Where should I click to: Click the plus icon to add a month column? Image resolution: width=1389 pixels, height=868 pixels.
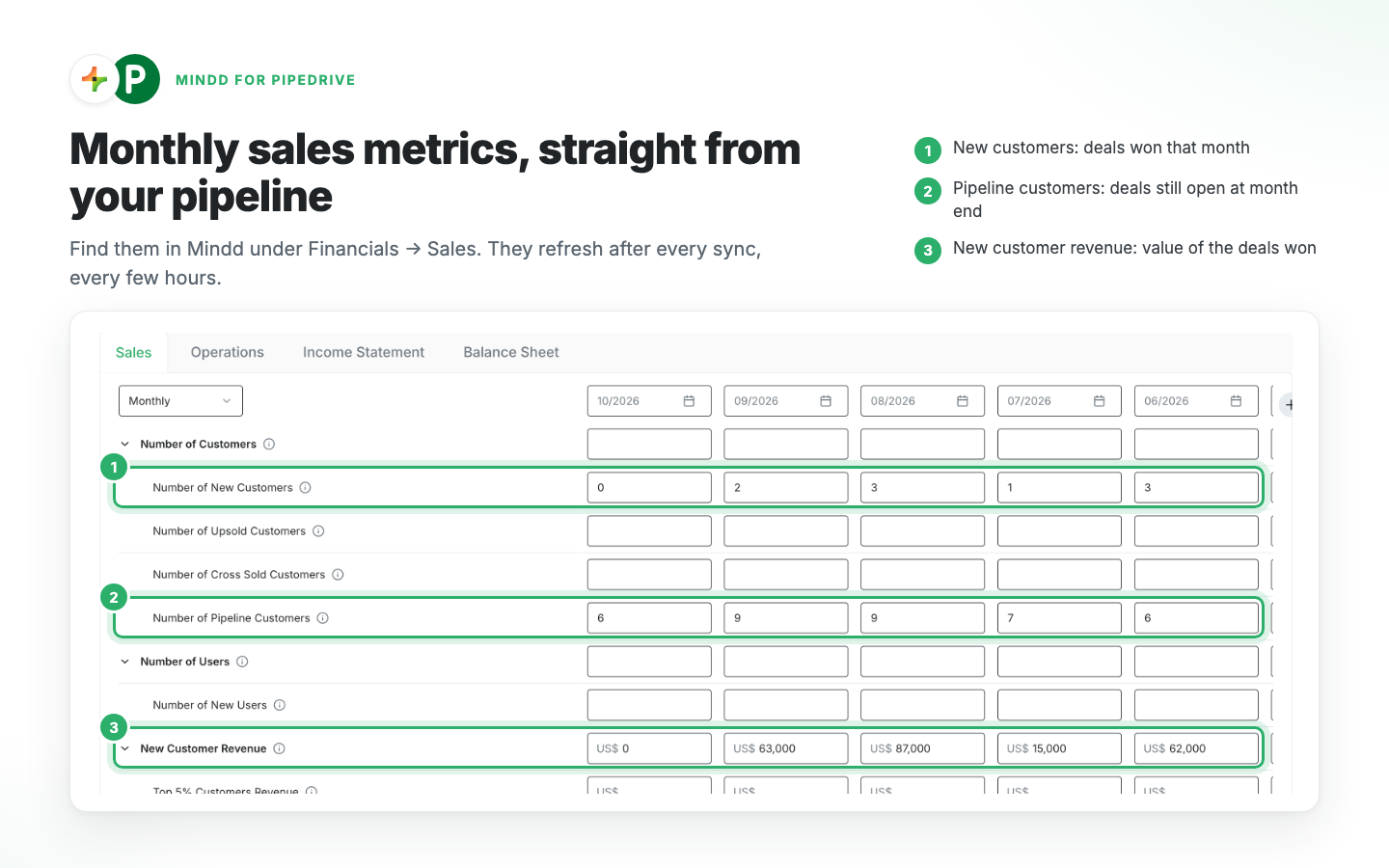coord(1288,405)
